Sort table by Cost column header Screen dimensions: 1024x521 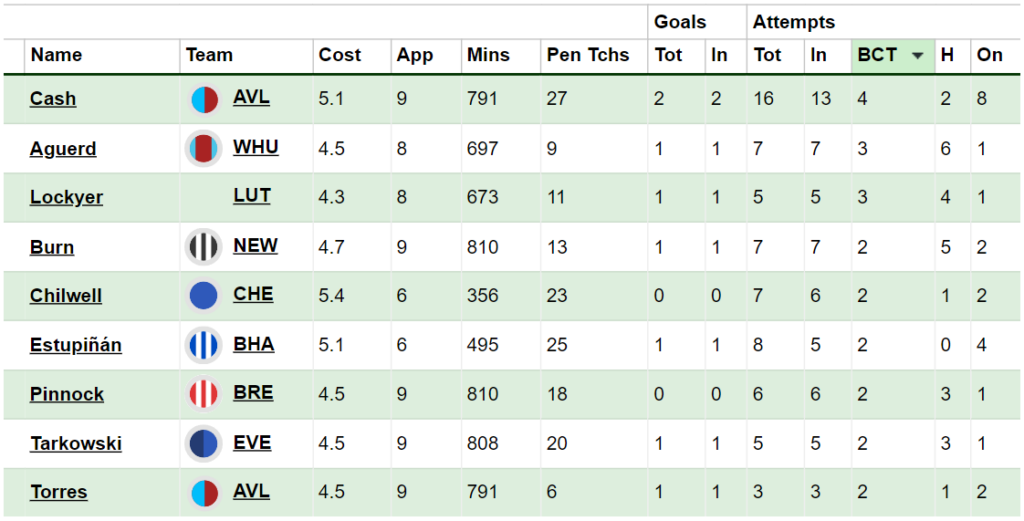pyautogui.click(x=340, y=55)
